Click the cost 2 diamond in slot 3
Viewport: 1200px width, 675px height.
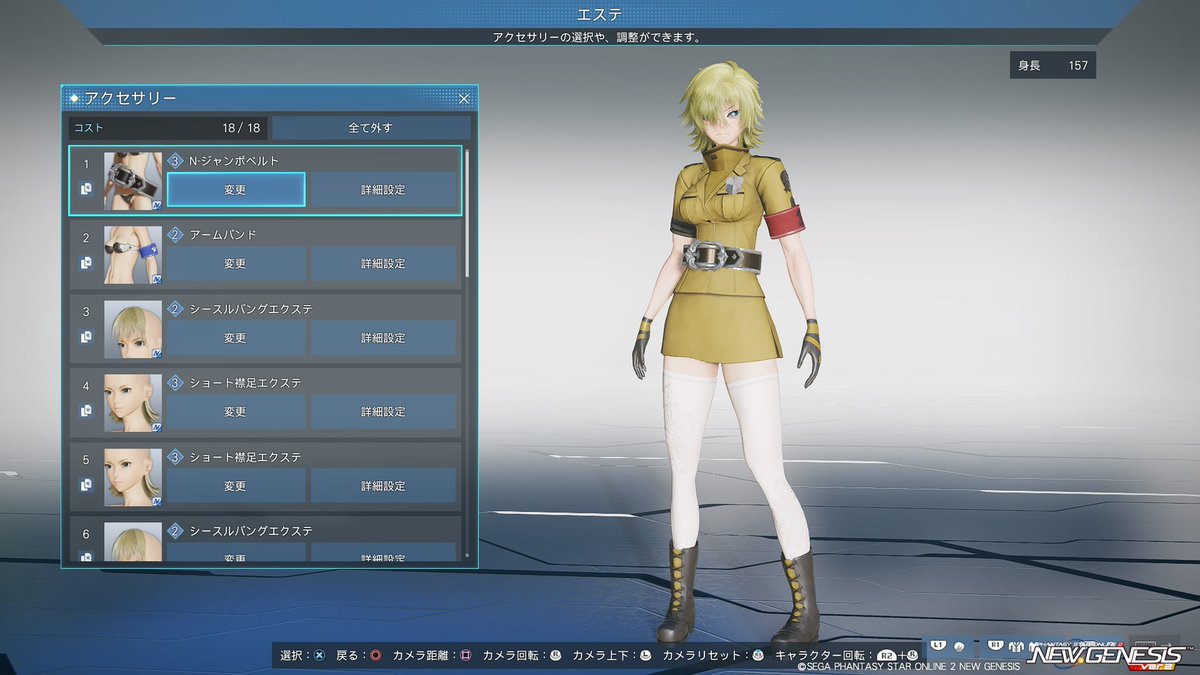pyautogui.click(x=175, y=309)
